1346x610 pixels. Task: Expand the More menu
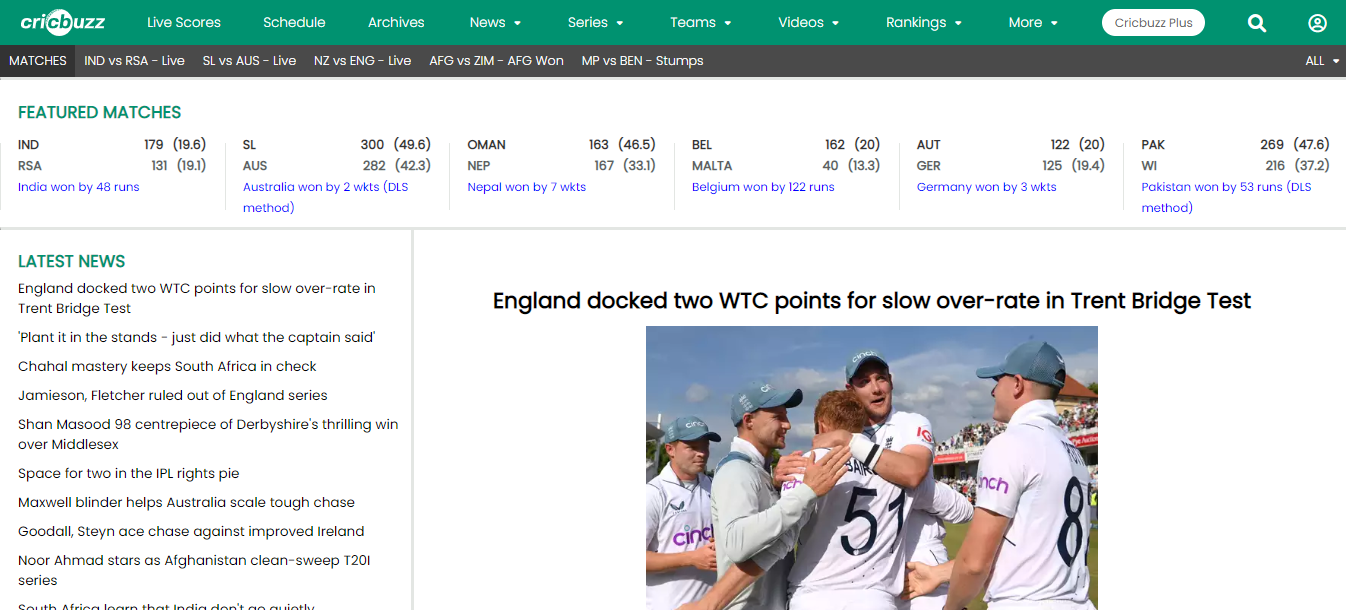coord(1032,22)
